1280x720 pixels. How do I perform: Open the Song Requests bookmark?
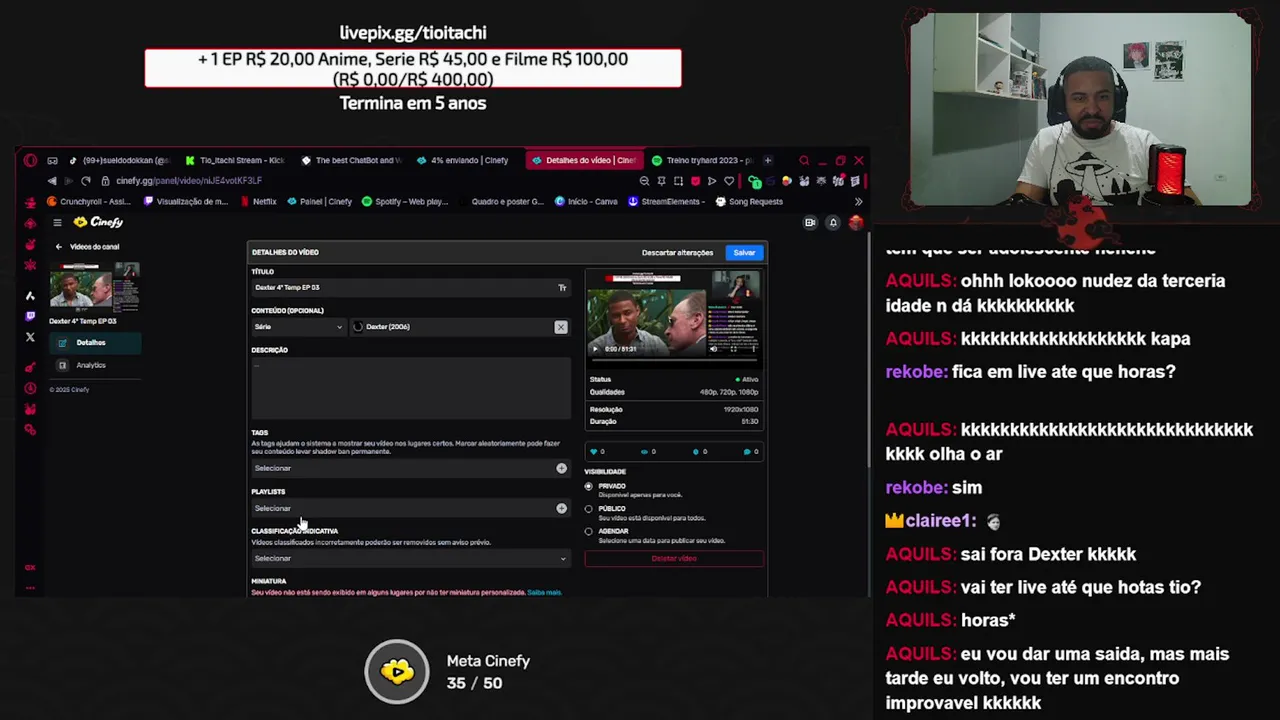(x=749, y=202)
